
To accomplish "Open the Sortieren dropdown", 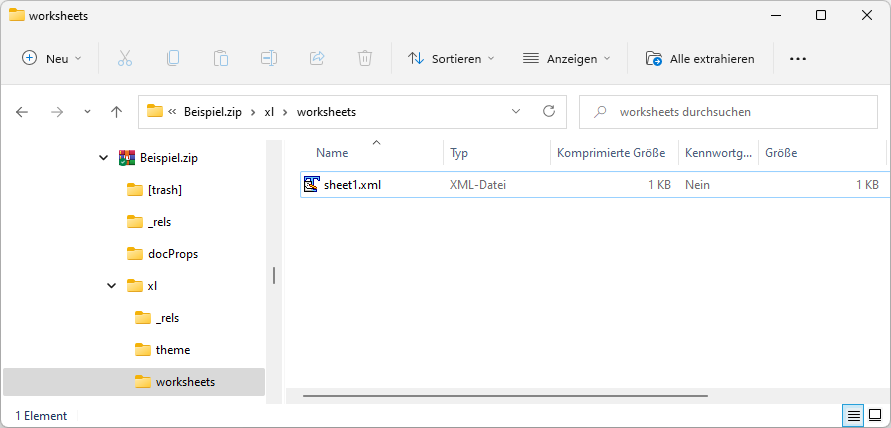I will coord(451,59).
